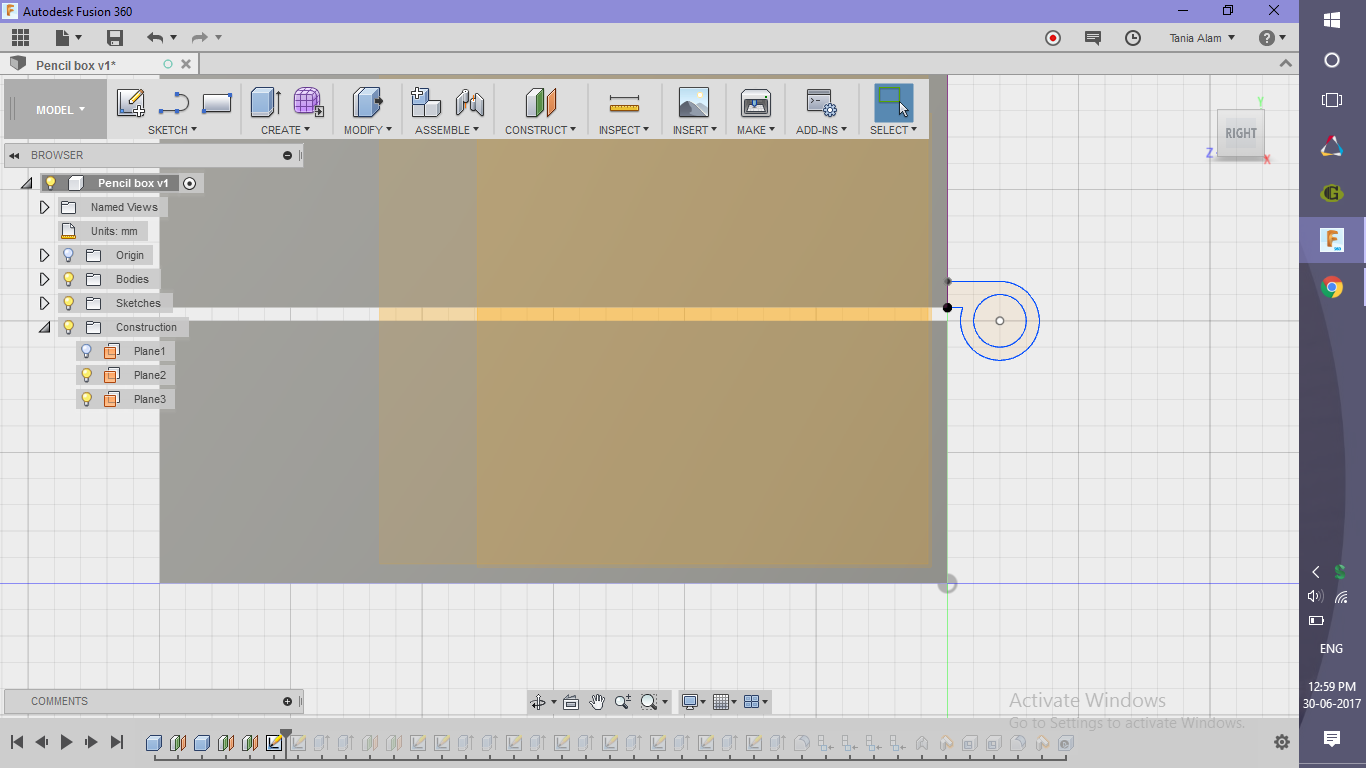Click the Scripts and Add-Ins icon
This screenshot has width=1366, height=768.
[821, 103]
